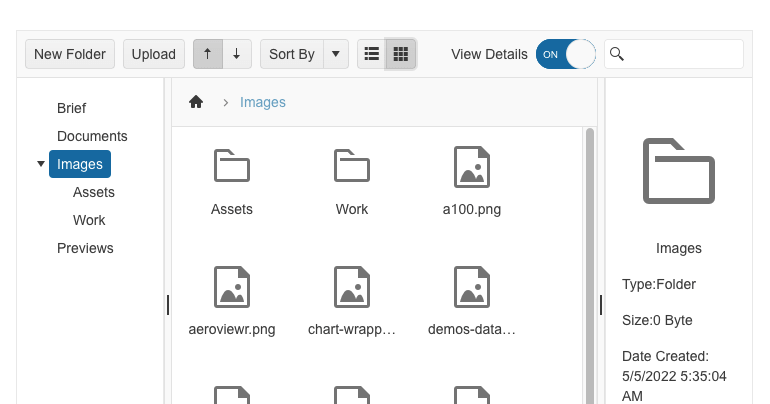Open the Sort By dropdown arrow
The width and height of the screenshot is (770, 404).
click(336, 54)
